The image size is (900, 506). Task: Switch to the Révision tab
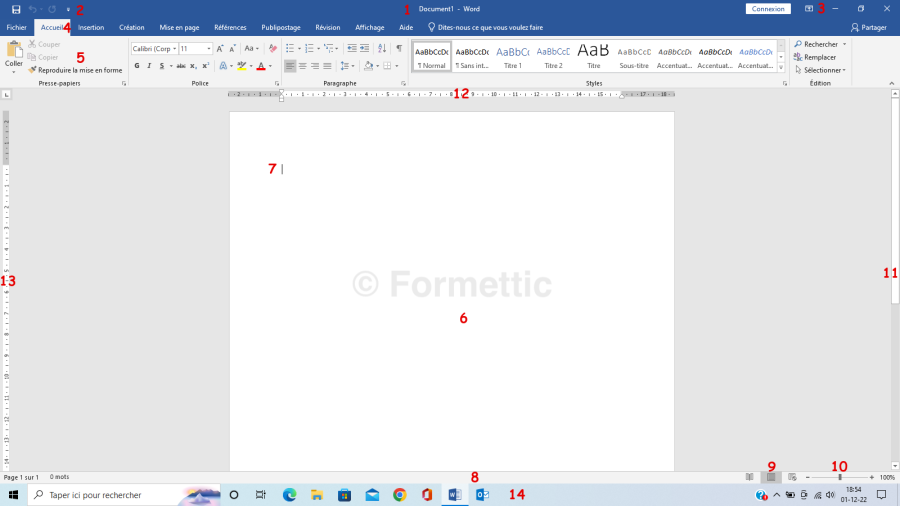pos(328,27)
